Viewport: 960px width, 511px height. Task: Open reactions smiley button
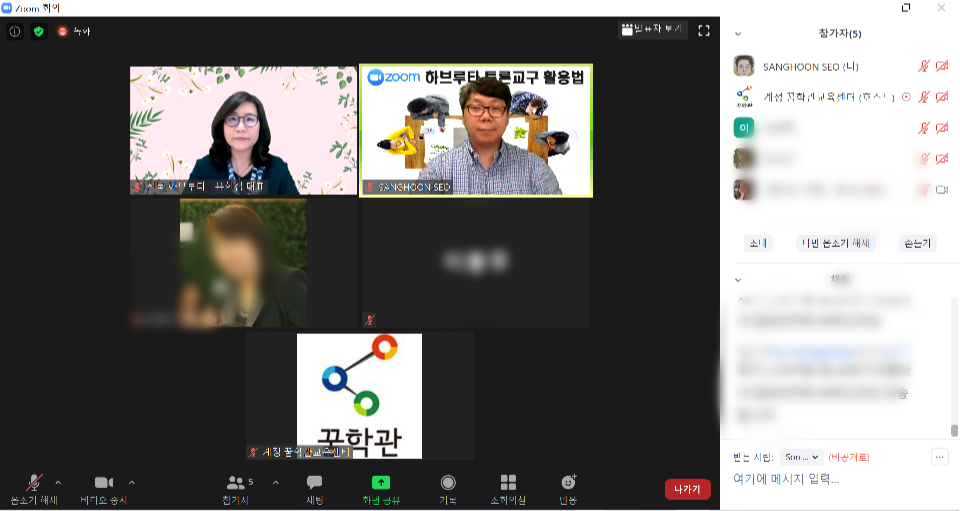click(x=568, y=489)
